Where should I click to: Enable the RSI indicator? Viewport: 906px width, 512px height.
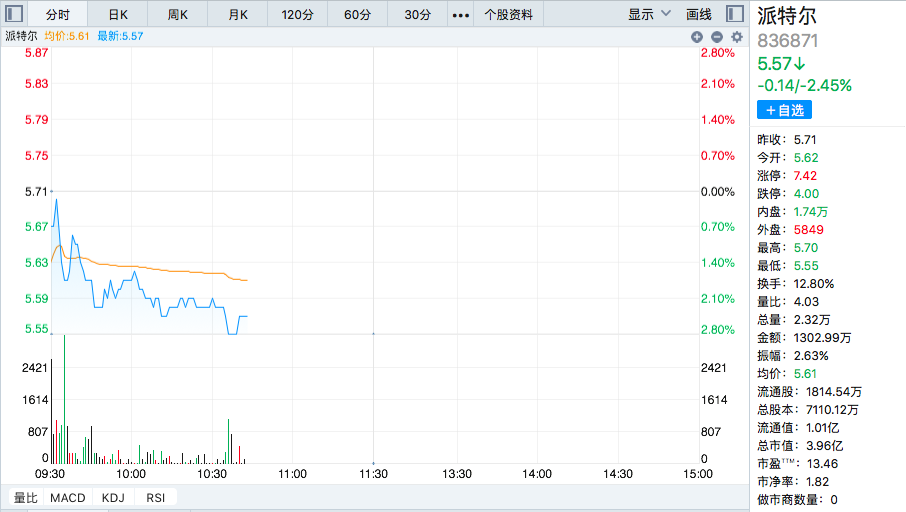(156, 497)
